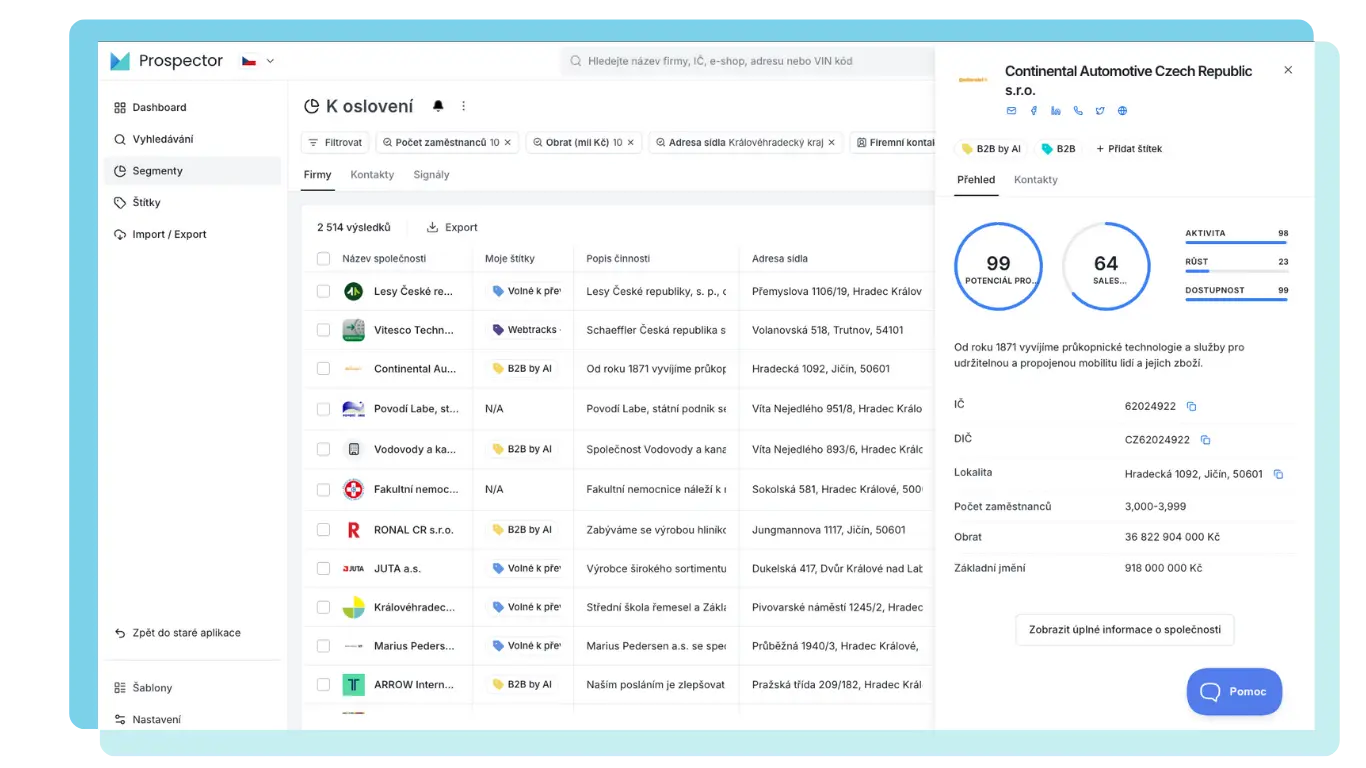Click the Vitesco Technologies logo
The width and height of the screenshot is (1366, 768).
353,330
